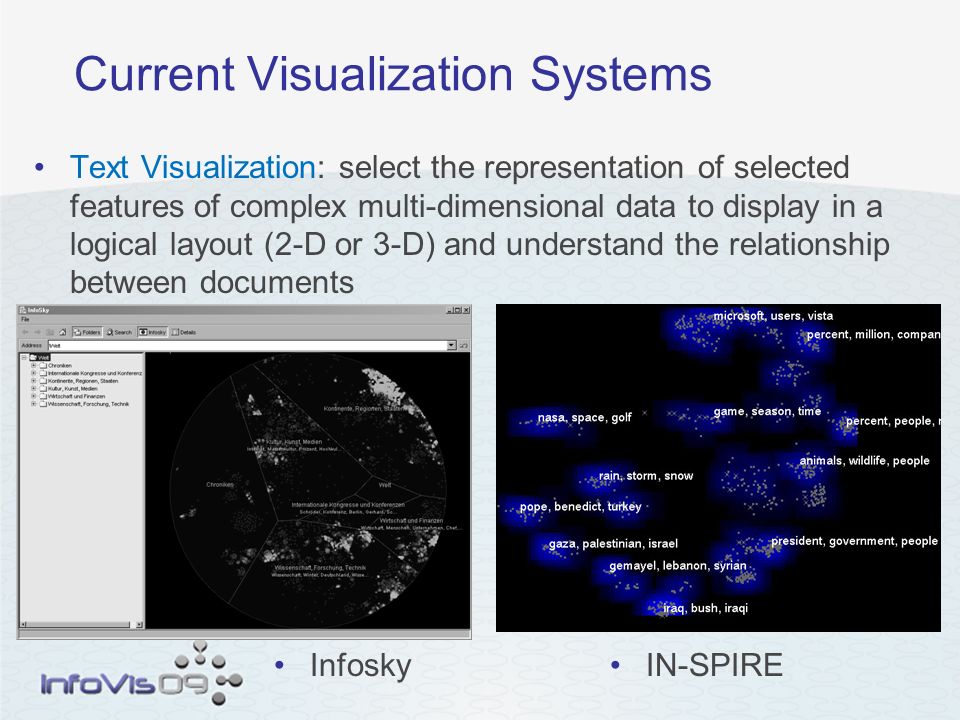Click the 'Text Visualization' blue heading text
The width and height of the screenshot is (960, 720).
(x=193, y=167)
